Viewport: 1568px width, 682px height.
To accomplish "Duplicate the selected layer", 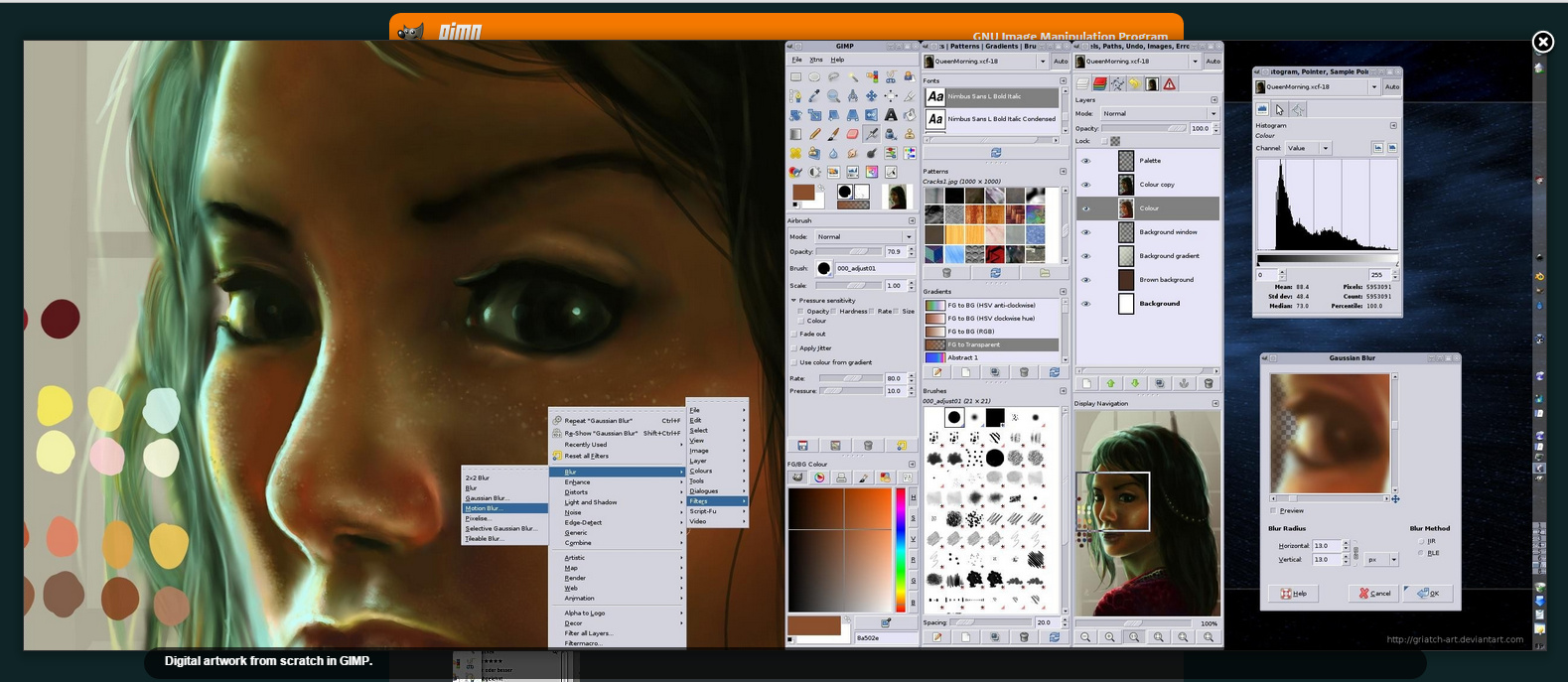I will (x=1159, y=383).
